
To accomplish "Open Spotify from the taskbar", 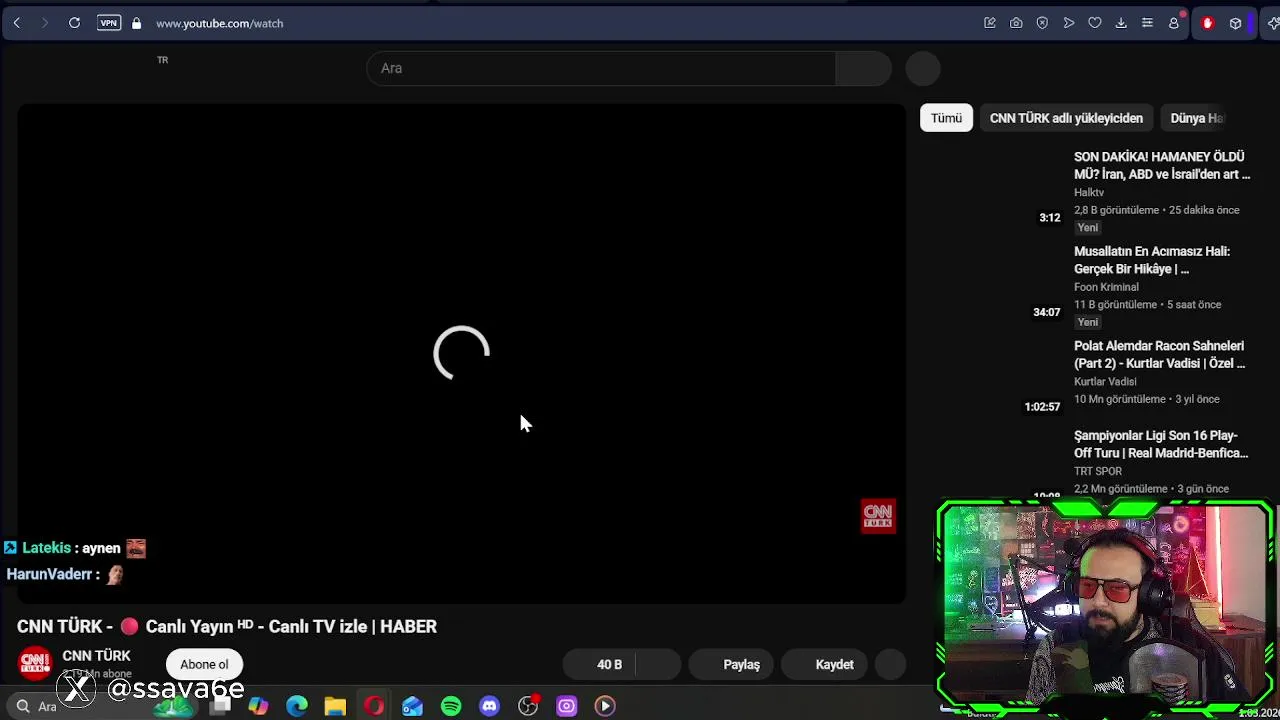I will pos(451,706).
